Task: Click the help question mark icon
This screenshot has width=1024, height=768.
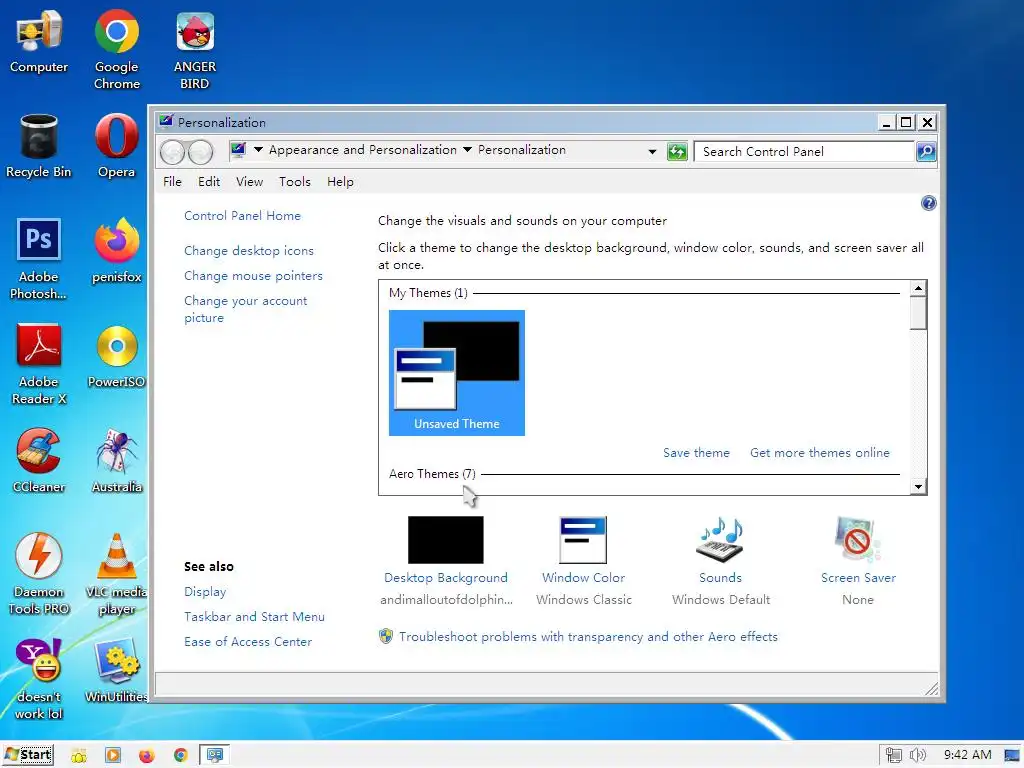Action: 928,203
